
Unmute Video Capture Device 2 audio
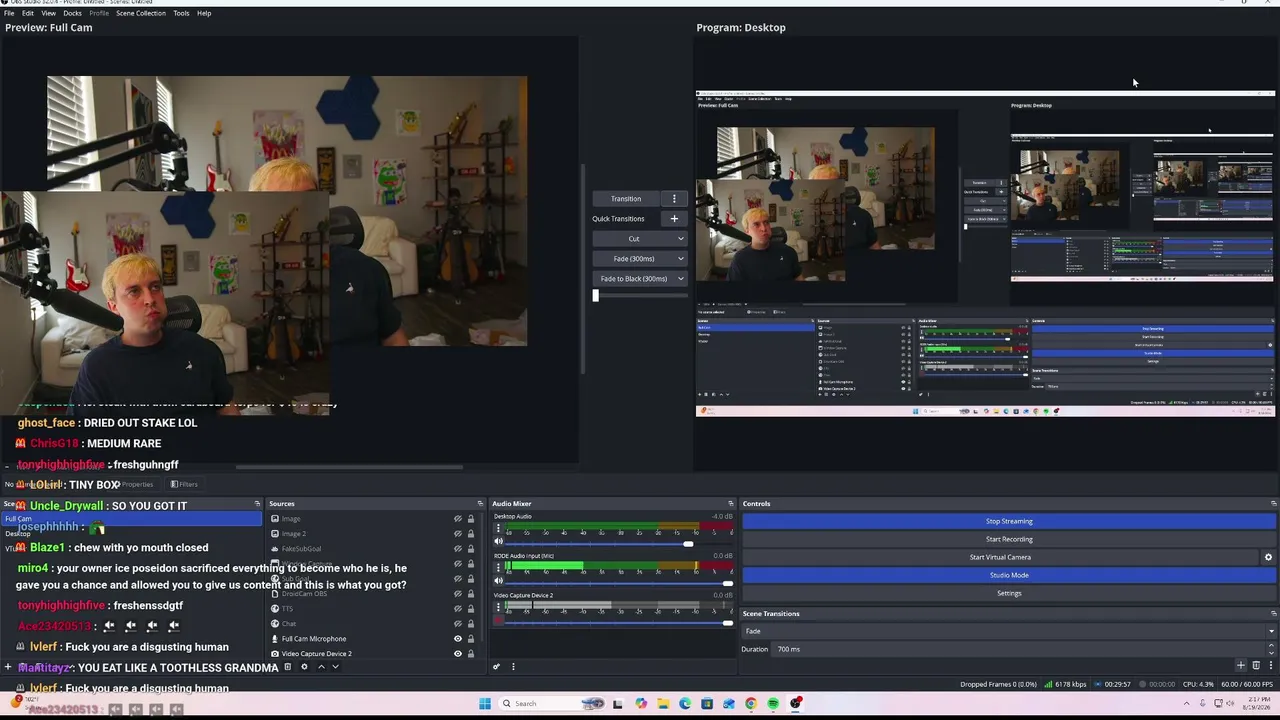499,621
